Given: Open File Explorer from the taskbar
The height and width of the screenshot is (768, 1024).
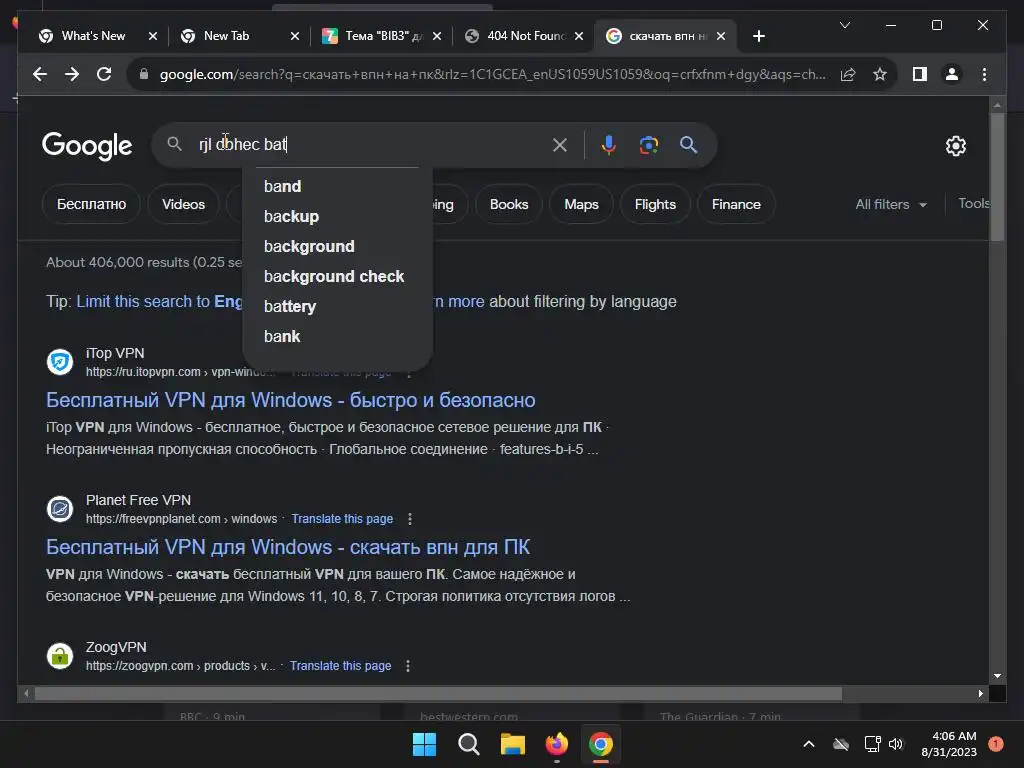Looking at the screenshot, I should click(x=513, y=744).
